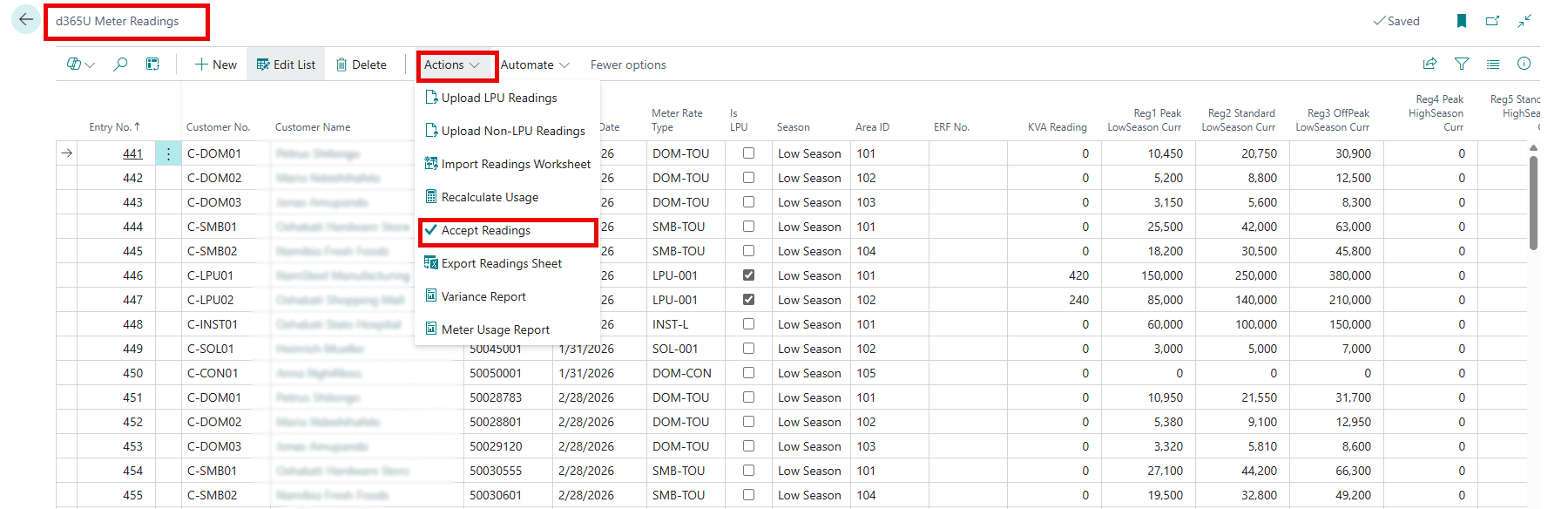The image size is (1568, 509).
Task: Click New to create a record
Action: click(216, 64)
